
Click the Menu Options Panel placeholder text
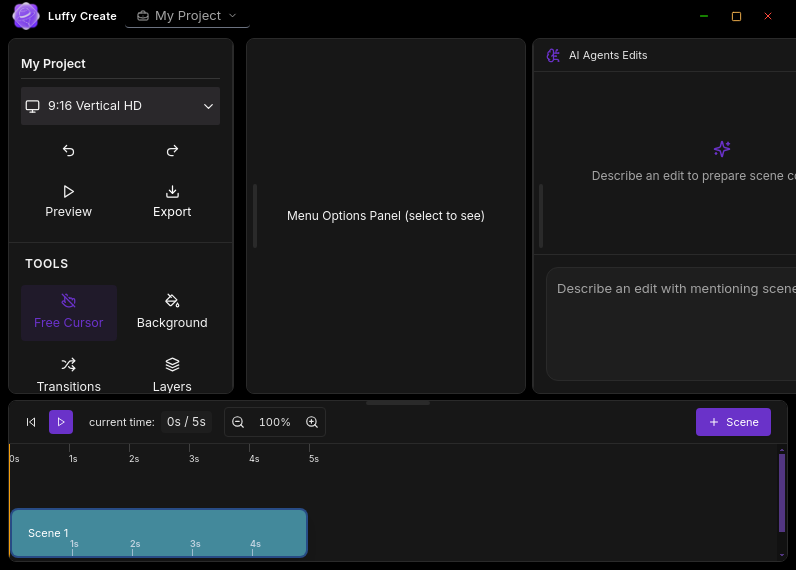point(386,216)
